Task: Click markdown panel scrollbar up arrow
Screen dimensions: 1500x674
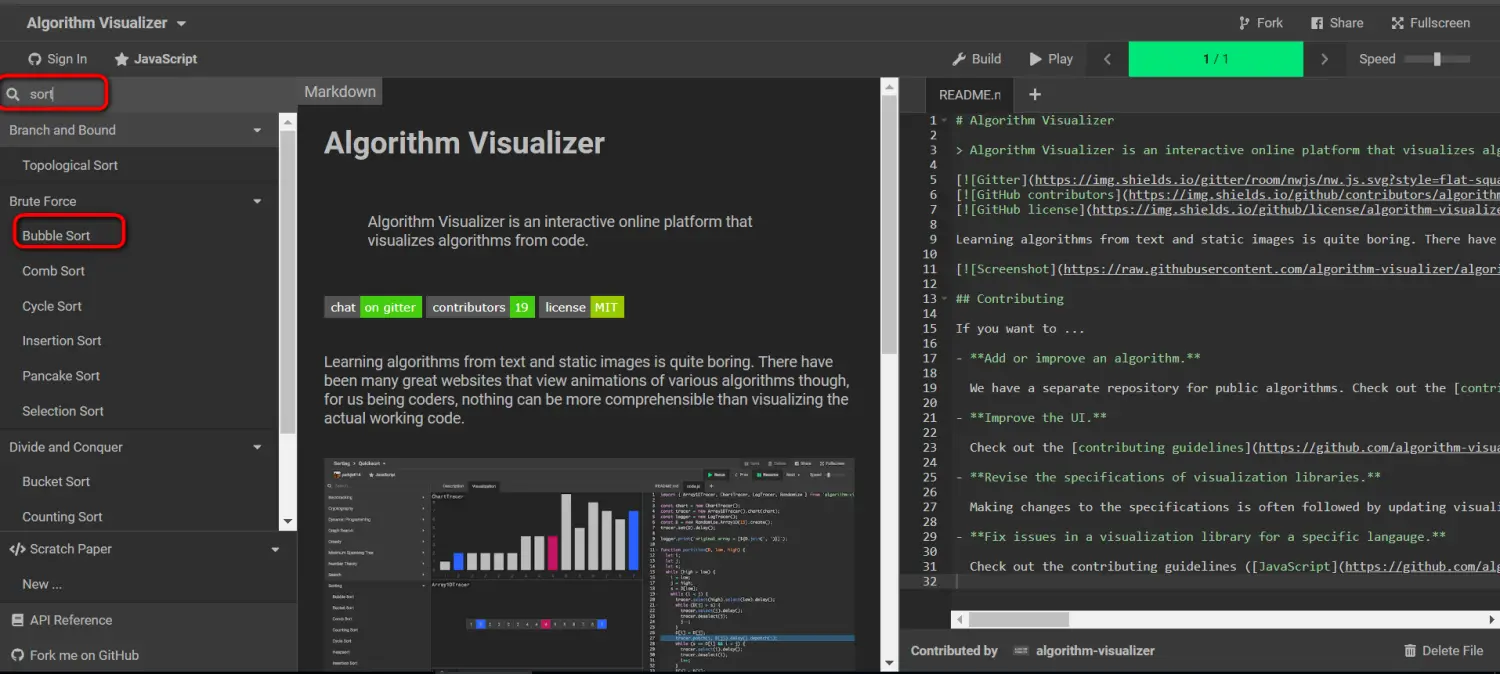Action: tap(889, 87)
